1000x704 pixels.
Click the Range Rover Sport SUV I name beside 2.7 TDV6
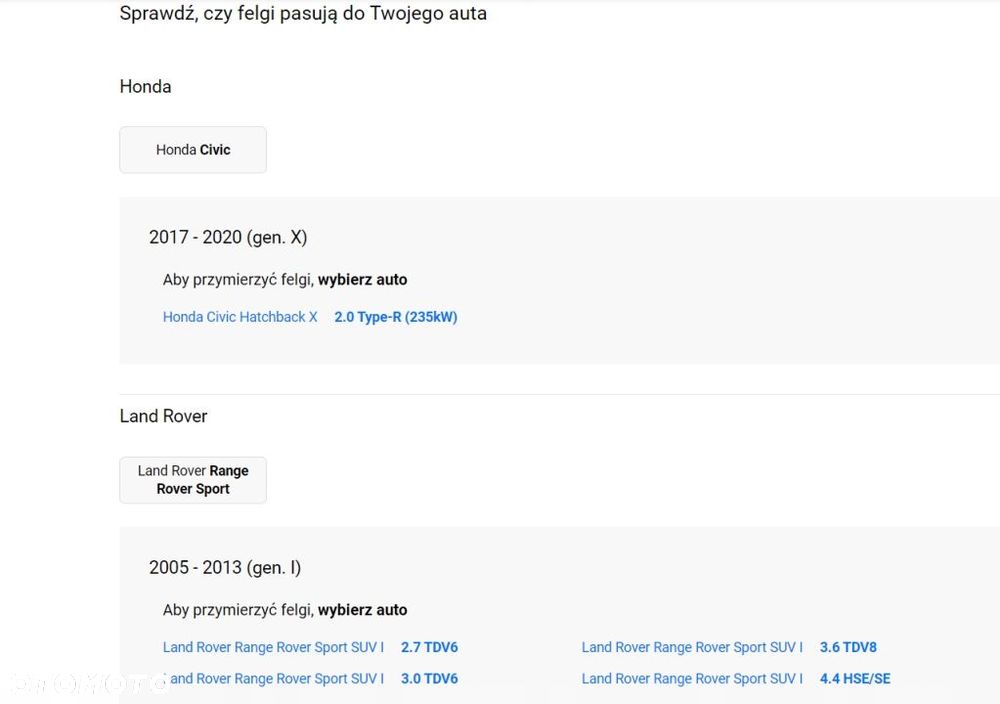tap(273, 647)
